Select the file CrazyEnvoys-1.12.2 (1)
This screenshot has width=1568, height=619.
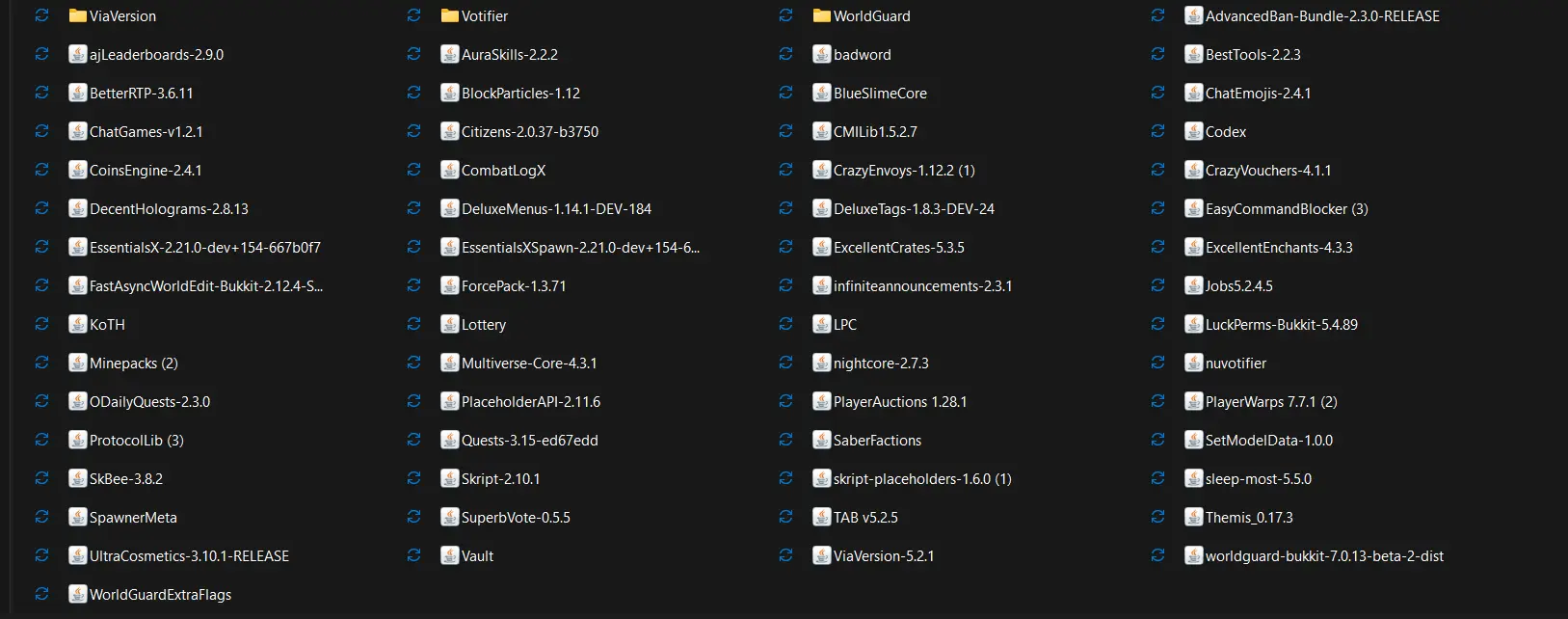click(904, 171)
